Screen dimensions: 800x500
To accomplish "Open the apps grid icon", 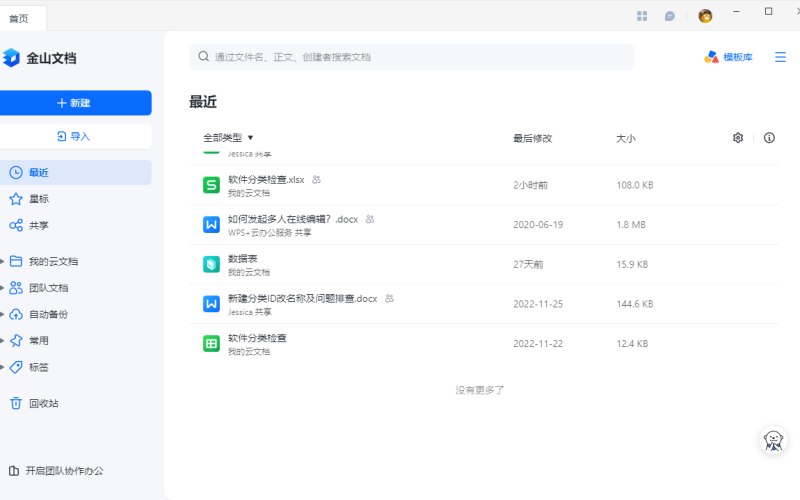I will click(642, 16).
